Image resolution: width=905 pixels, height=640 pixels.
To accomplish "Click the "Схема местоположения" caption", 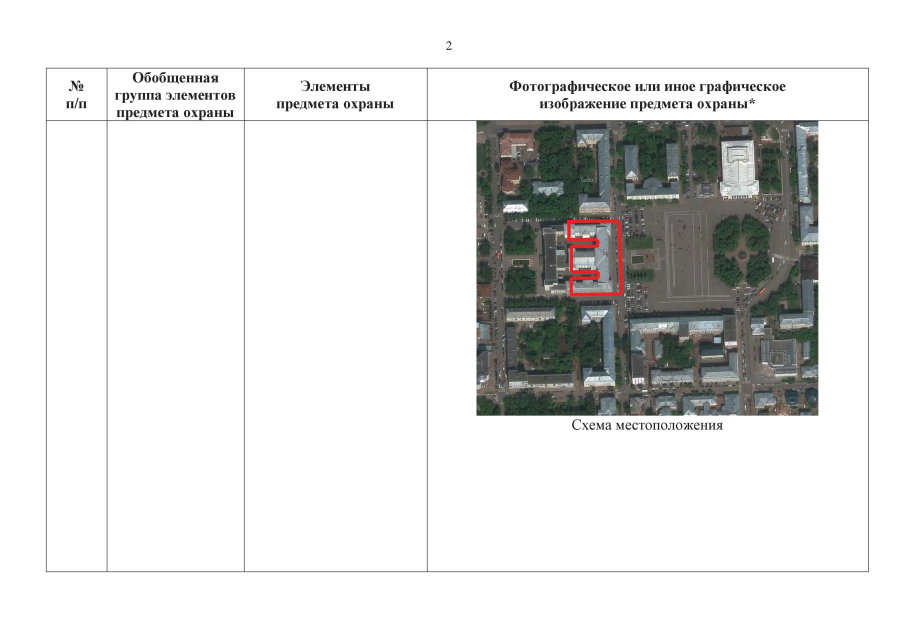I will (646, 426).
